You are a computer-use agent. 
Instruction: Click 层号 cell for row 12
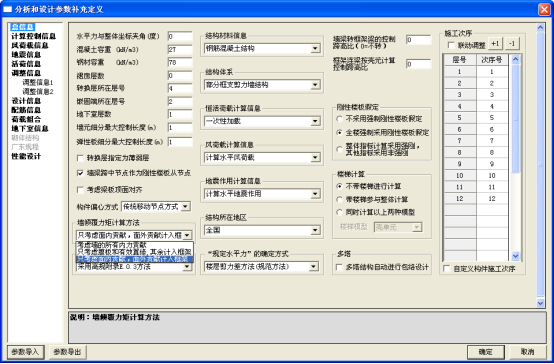(460, 199)
